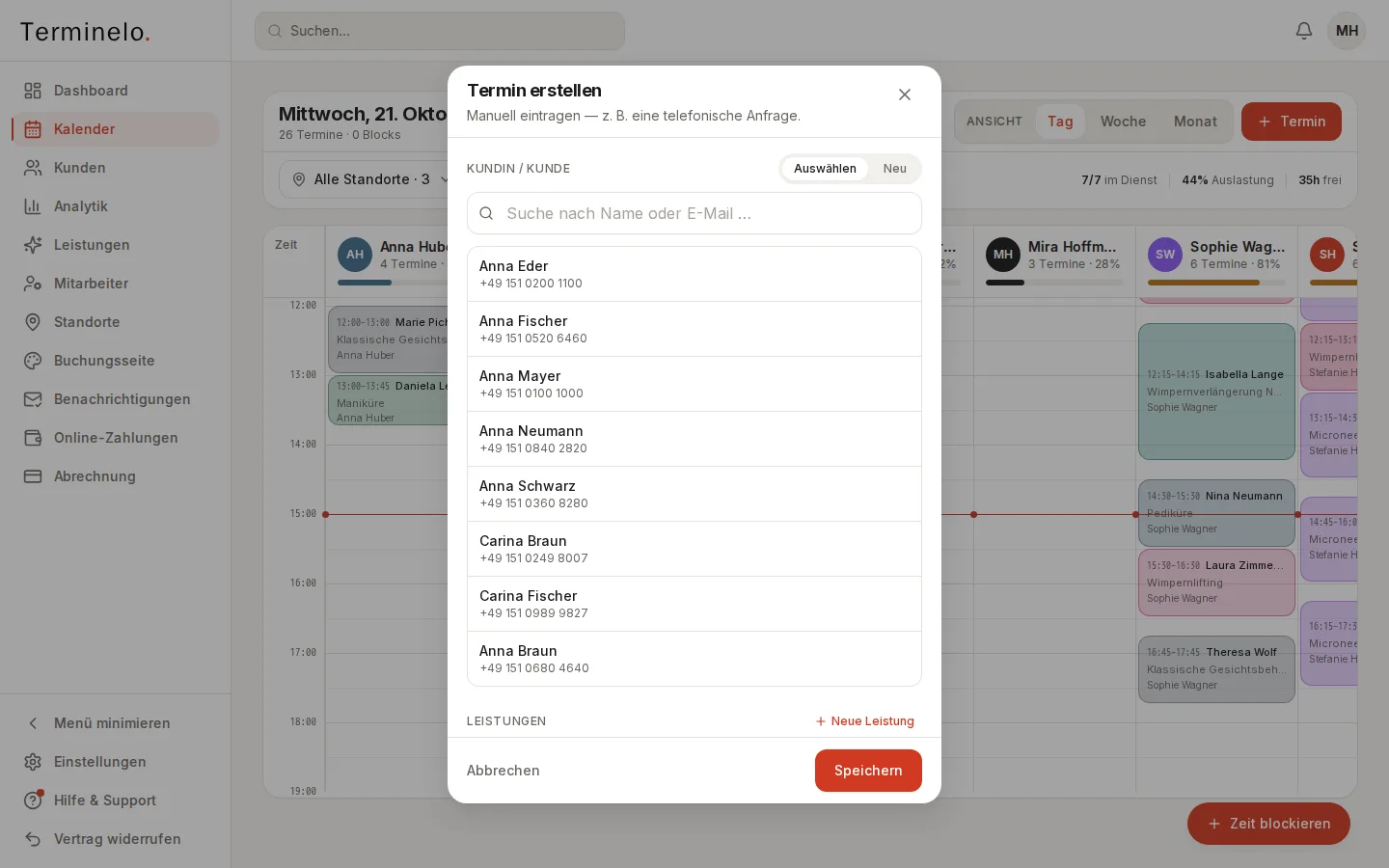Select customer Anna Fischer
Image resolution: width=1389 pixels, height=868 pixels.
[694, 329]
